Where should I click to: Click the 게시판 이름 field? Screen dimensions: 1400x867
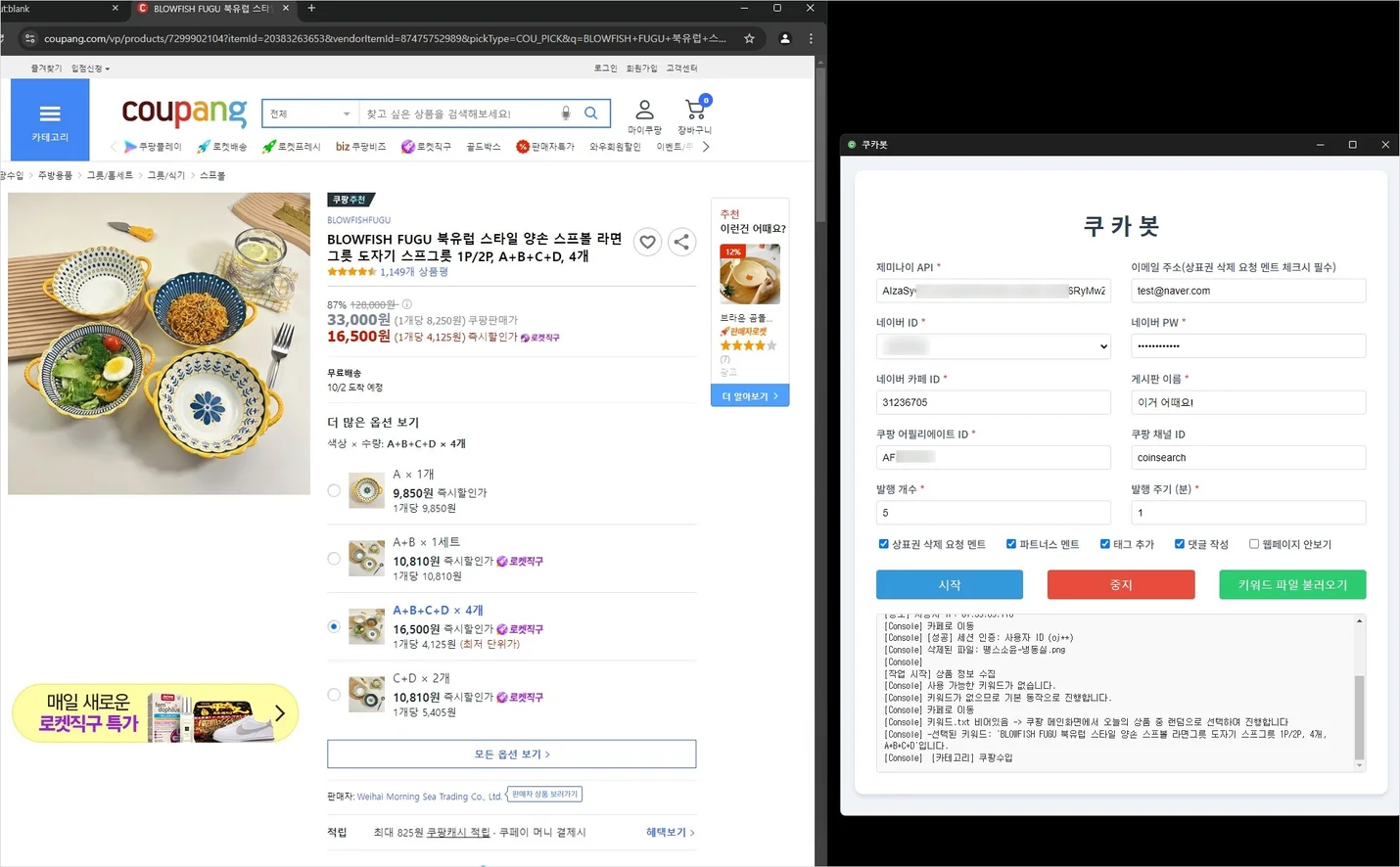(1248, 402)
